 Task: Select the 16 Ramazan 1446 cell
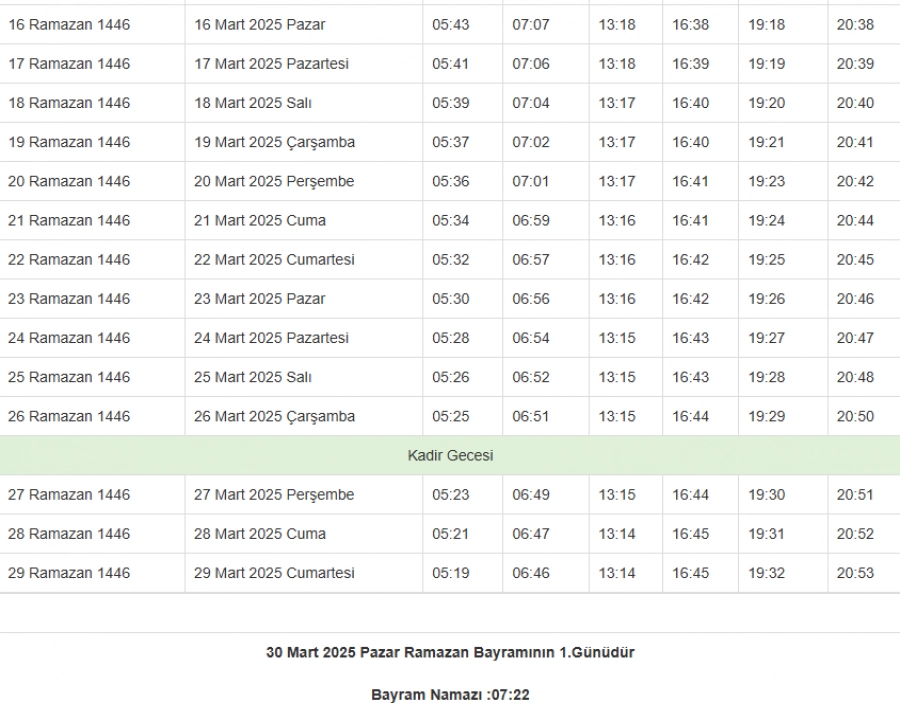(x=69, y=24)
